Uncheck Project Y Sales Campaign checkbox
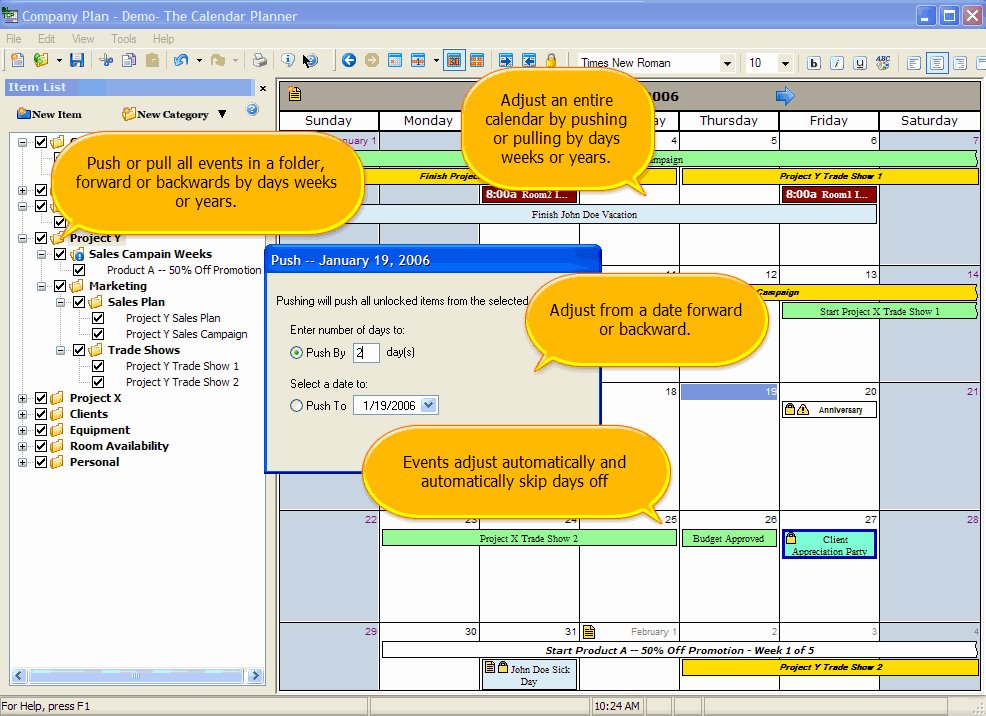The width and height of the screenshot is (986, 716). pyautogui.click(x=98, y=334)
